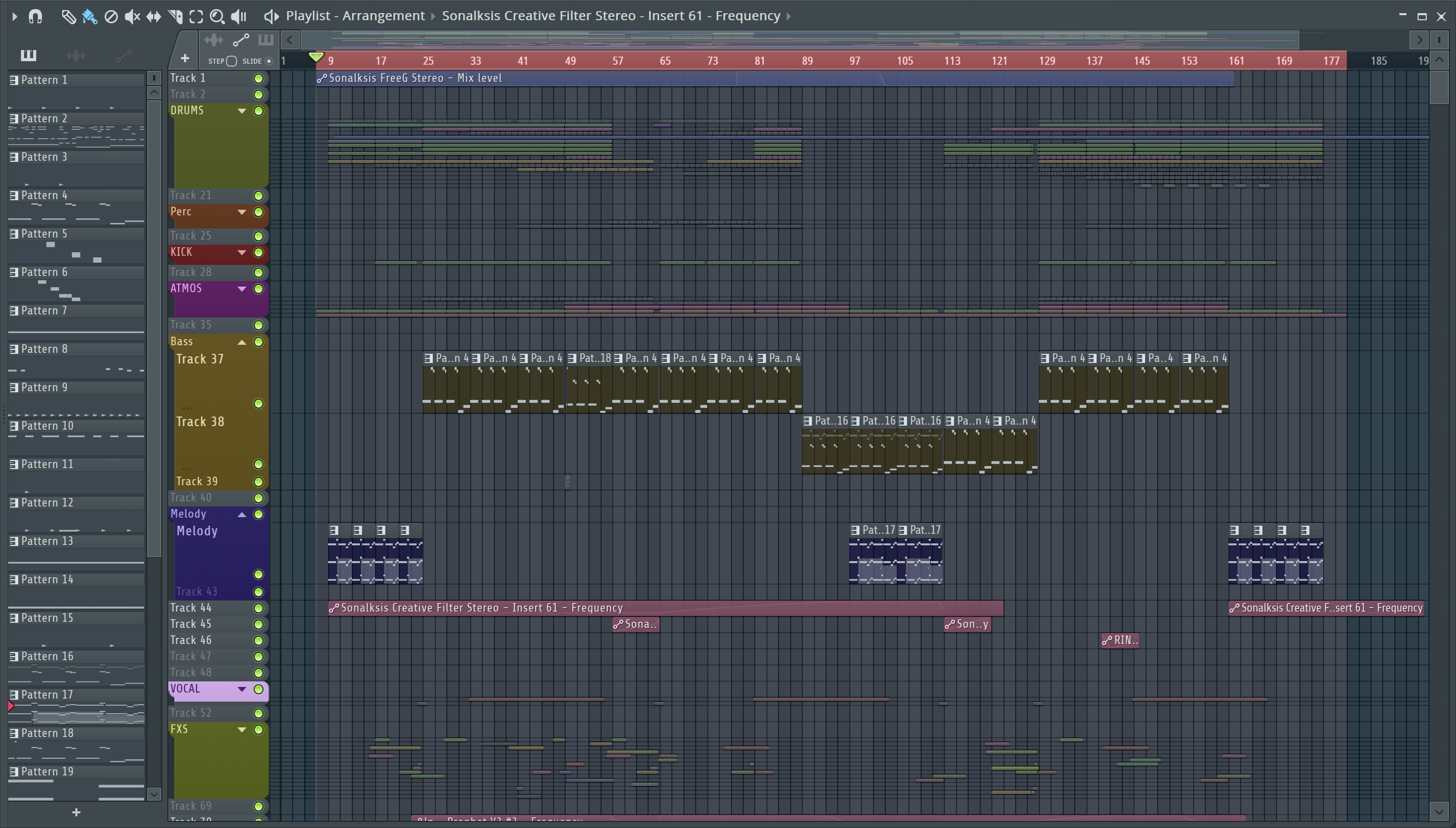Select the Draw pencil tool
The width and height of the screenshot is (1456, 828).
click(68, 17)
